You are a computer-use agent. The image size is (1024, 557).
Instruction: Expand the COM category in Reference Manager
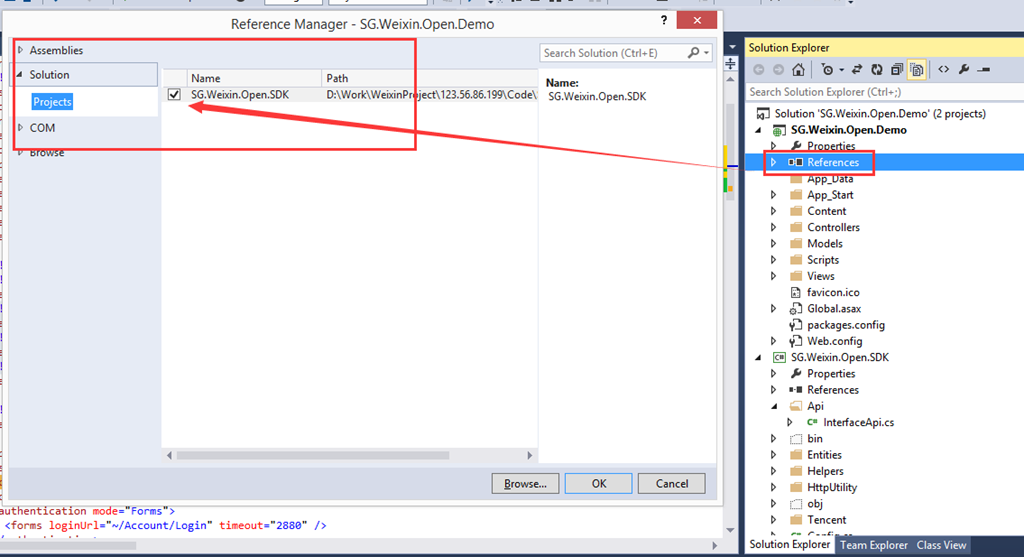pos(21,128)
